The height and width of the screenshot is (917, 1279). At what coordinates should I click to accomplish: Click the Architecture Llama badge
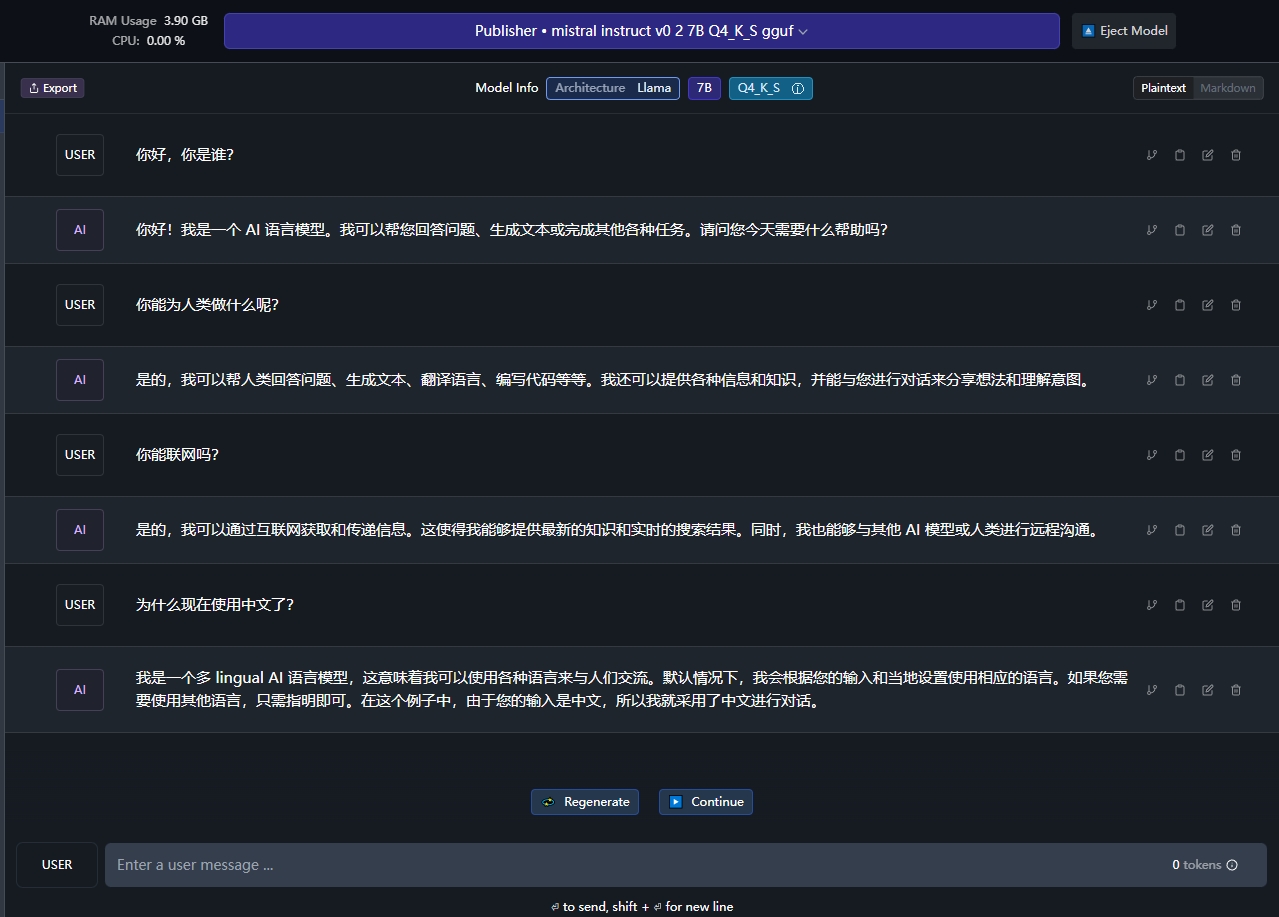[612, 88]
